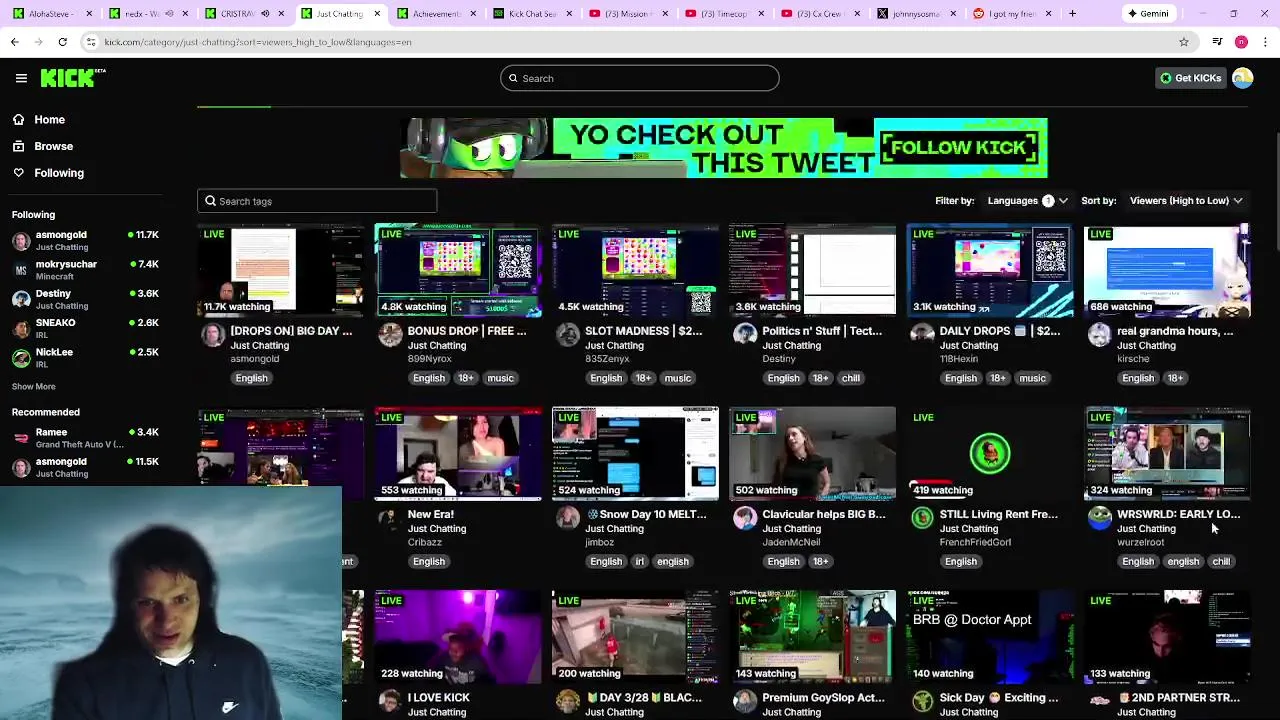Viewport: 1280px width, 720px height.
Task: Click the Search tags field
Action: coord(317,201)
